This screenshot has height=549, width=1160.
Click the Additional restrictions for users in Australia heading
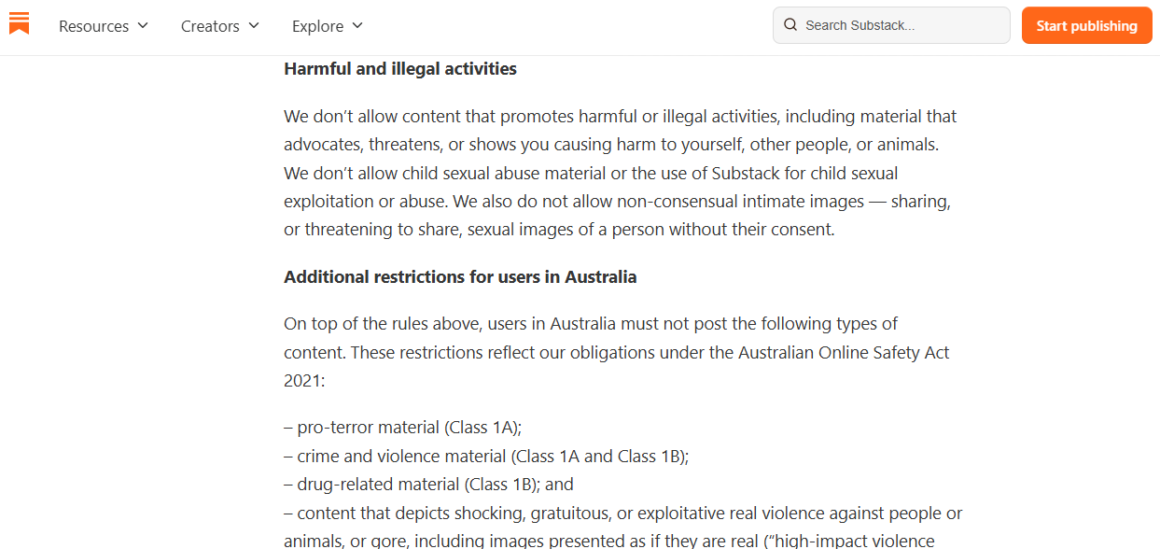460,278
